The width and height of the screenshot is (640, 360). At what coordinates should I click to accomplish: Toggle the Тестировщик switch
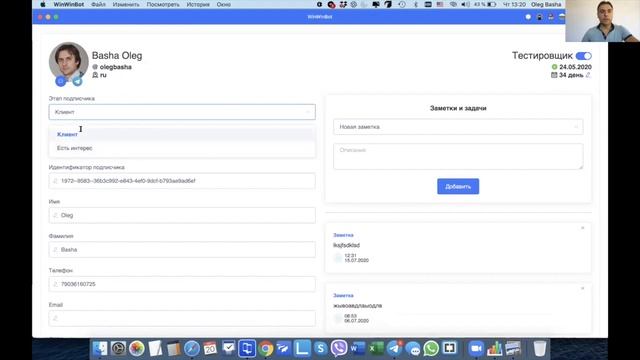click(x=584, y=56)
